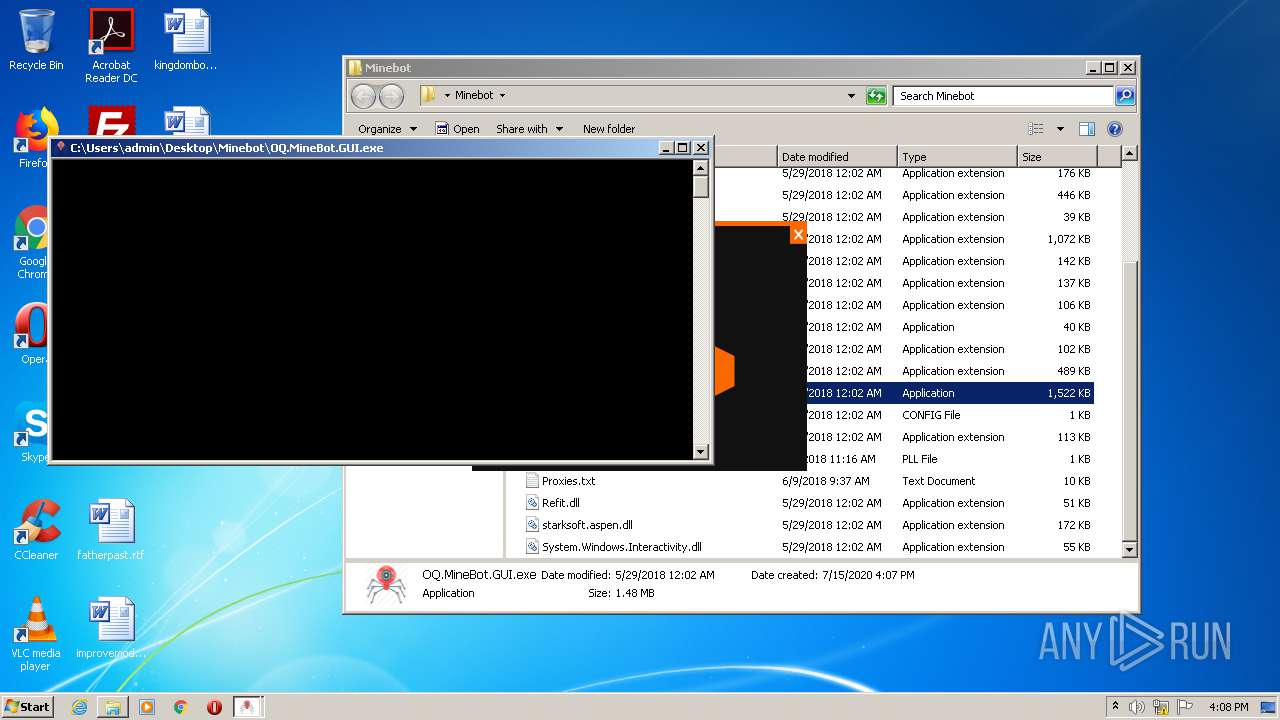The height and width of the screenshot is (720, 1280).
Task: Expand address bar history dropdown
Action: click(851, 96)
